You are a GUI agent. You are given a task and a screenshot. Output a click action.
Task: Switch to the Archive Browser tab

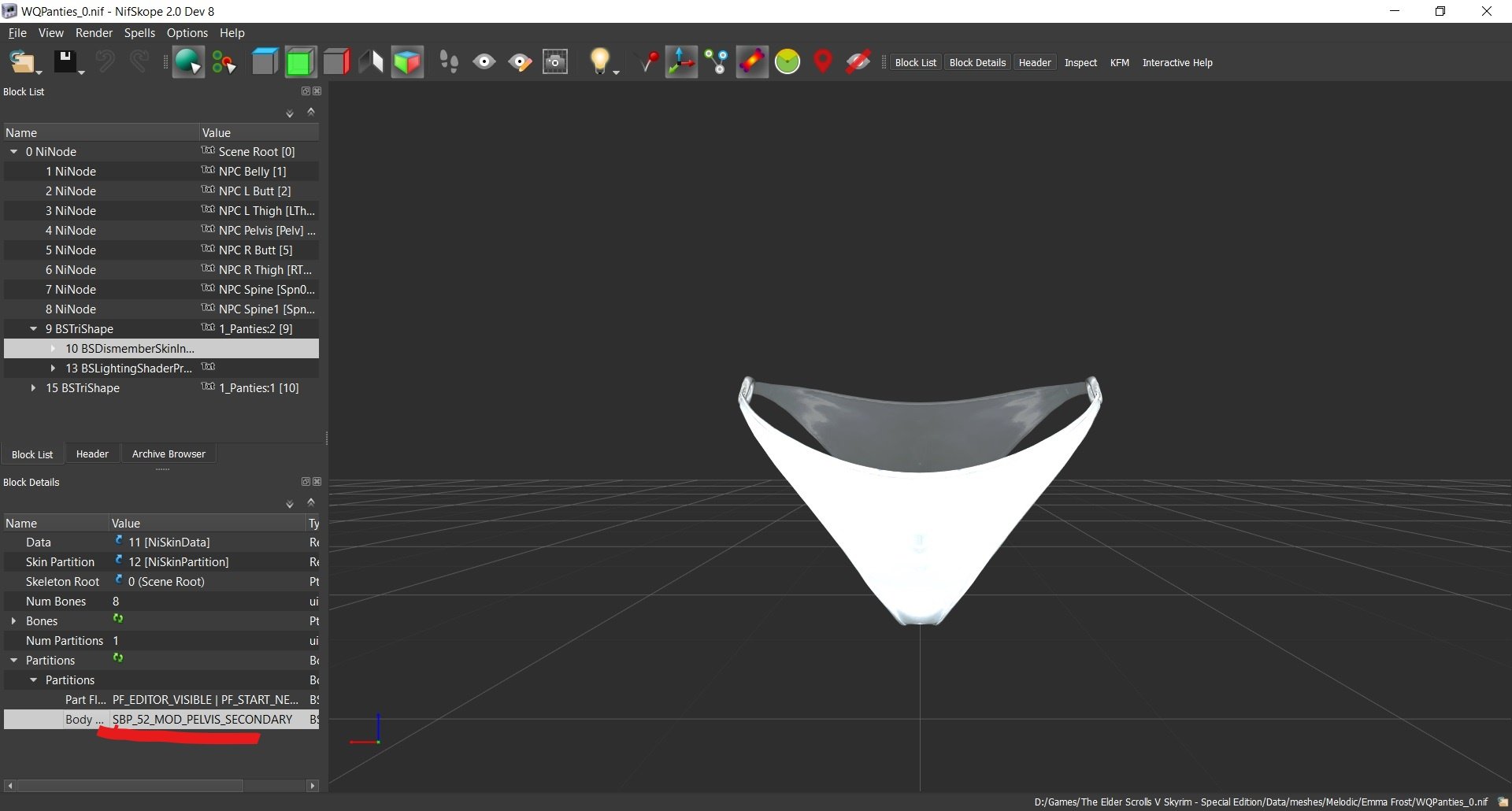coord(169,454)
